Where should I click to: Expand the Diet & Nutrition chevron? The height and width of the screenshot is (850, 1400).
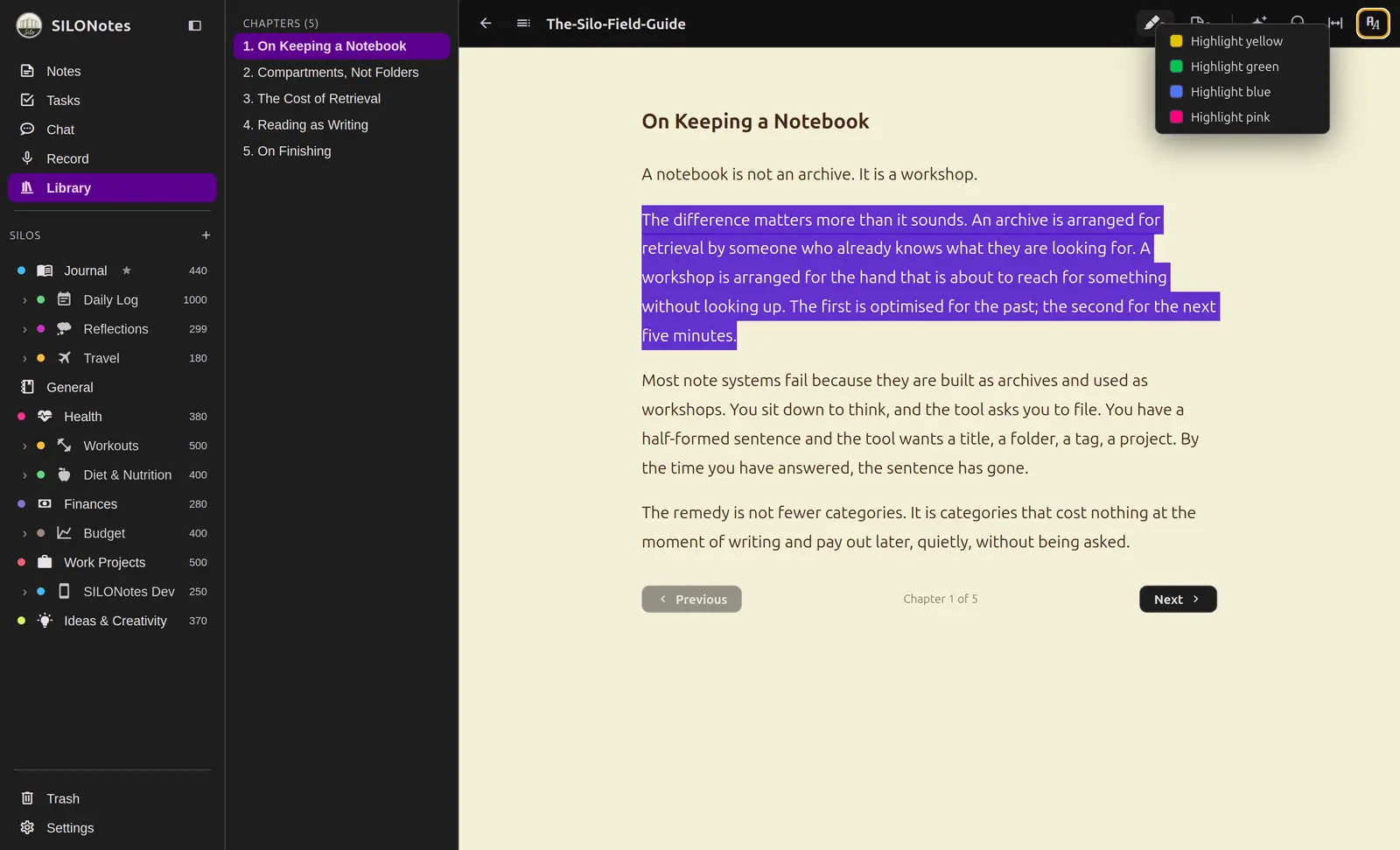click(x=24, y=475)
